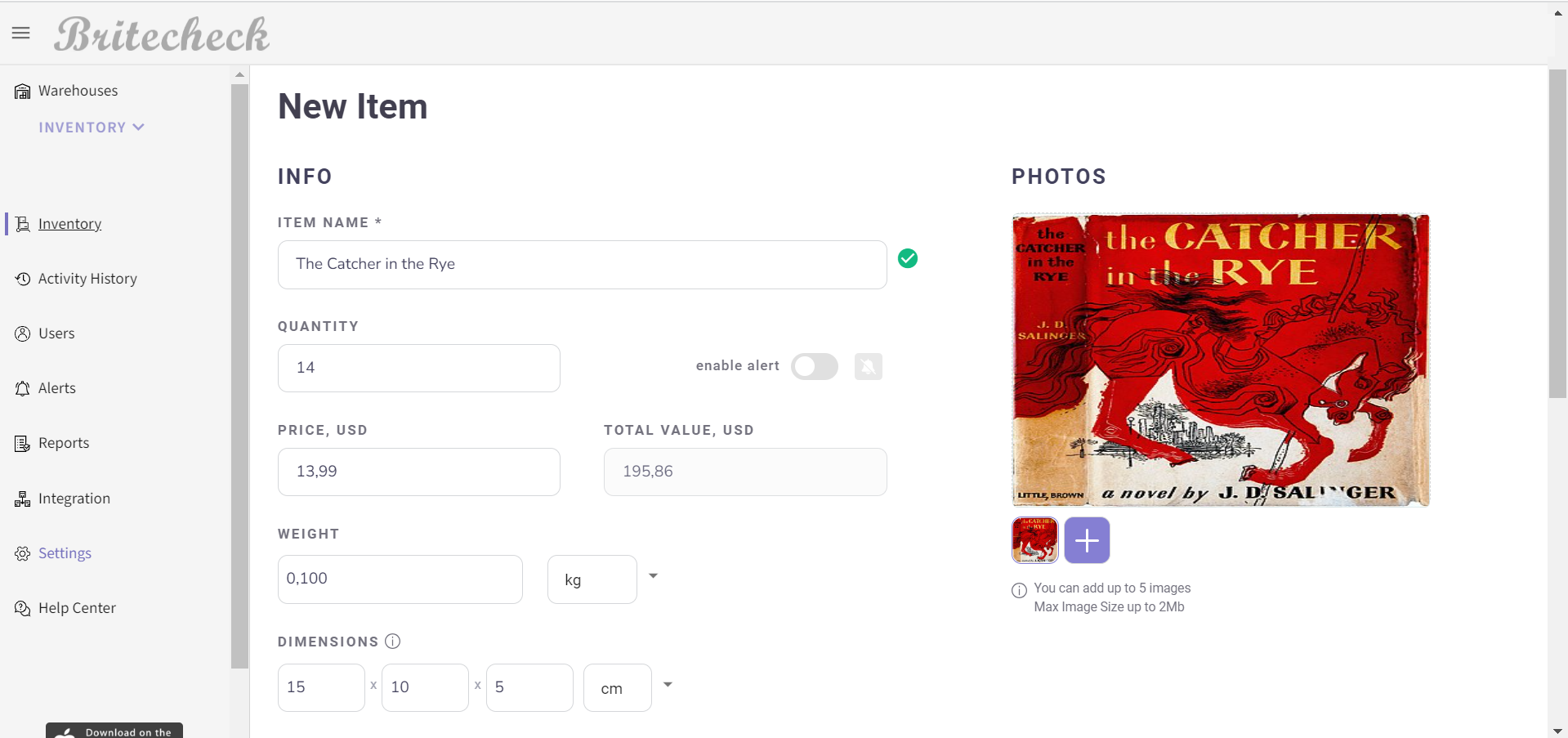Click the Users person icon
This screenshot has height=738, width=1568.
(x=23, y=333)
